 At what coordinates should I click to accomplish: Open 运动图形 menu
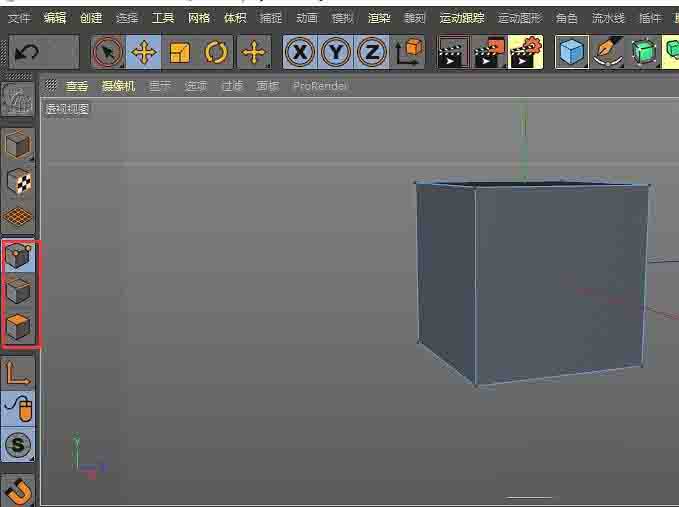tap(520, 18)
